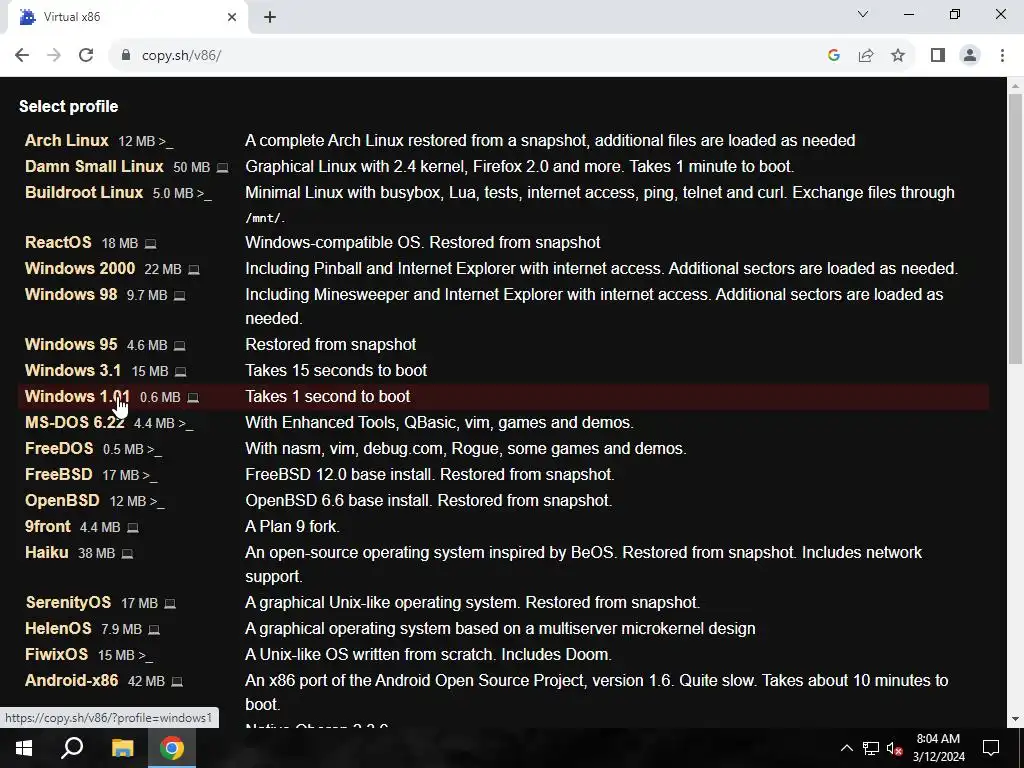Open the Windows 95 profile
The image size is (1024, 768).
(x=71, y=344)
